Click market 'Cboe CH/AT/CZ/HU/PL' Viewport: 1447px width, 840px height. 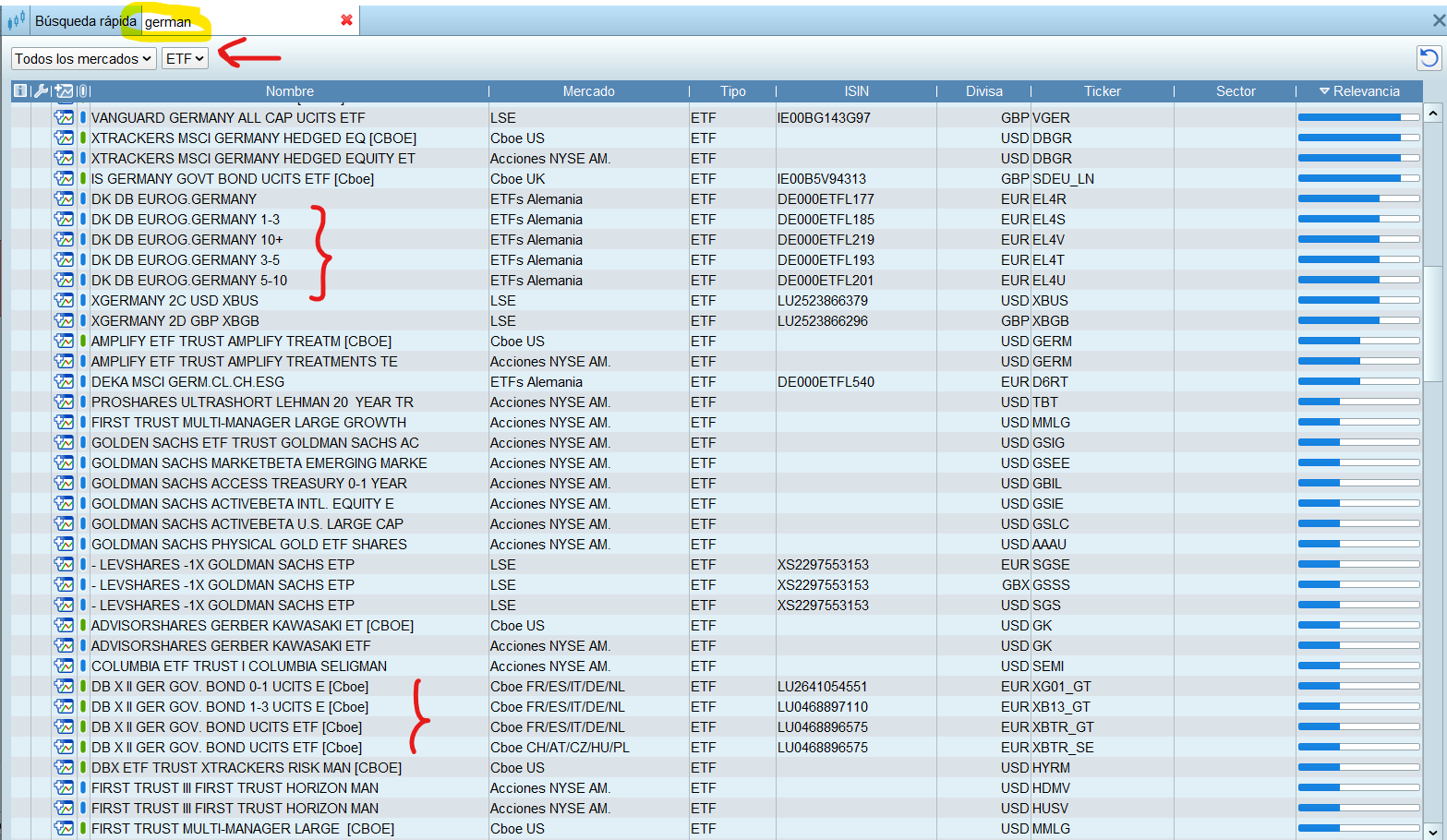(560, 747)
